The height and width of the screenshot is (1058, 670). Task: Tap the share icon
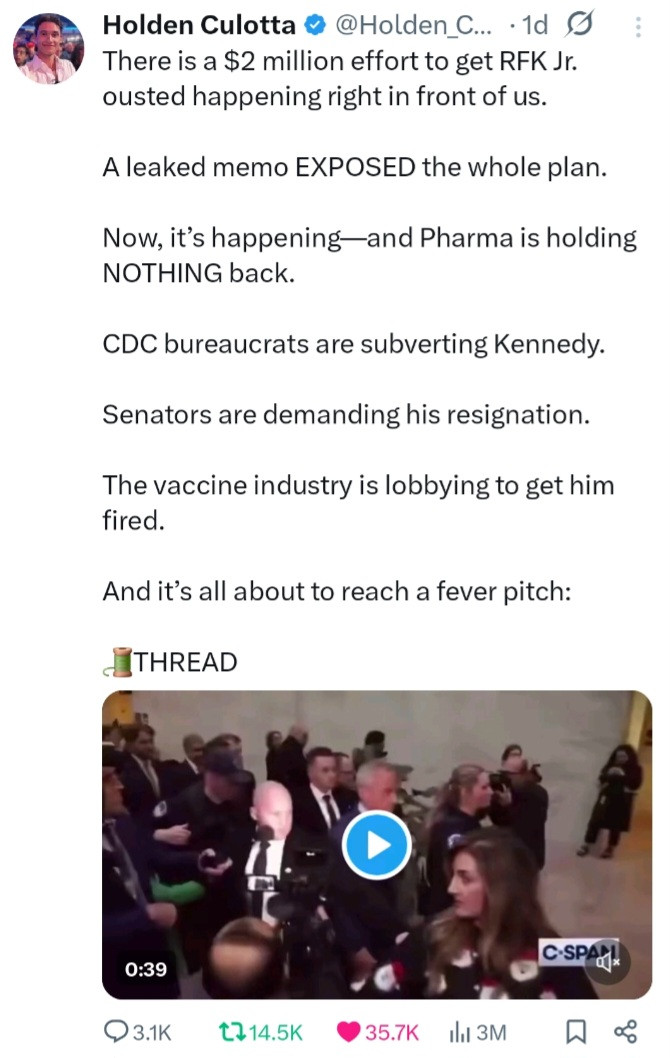[625, 1031]
